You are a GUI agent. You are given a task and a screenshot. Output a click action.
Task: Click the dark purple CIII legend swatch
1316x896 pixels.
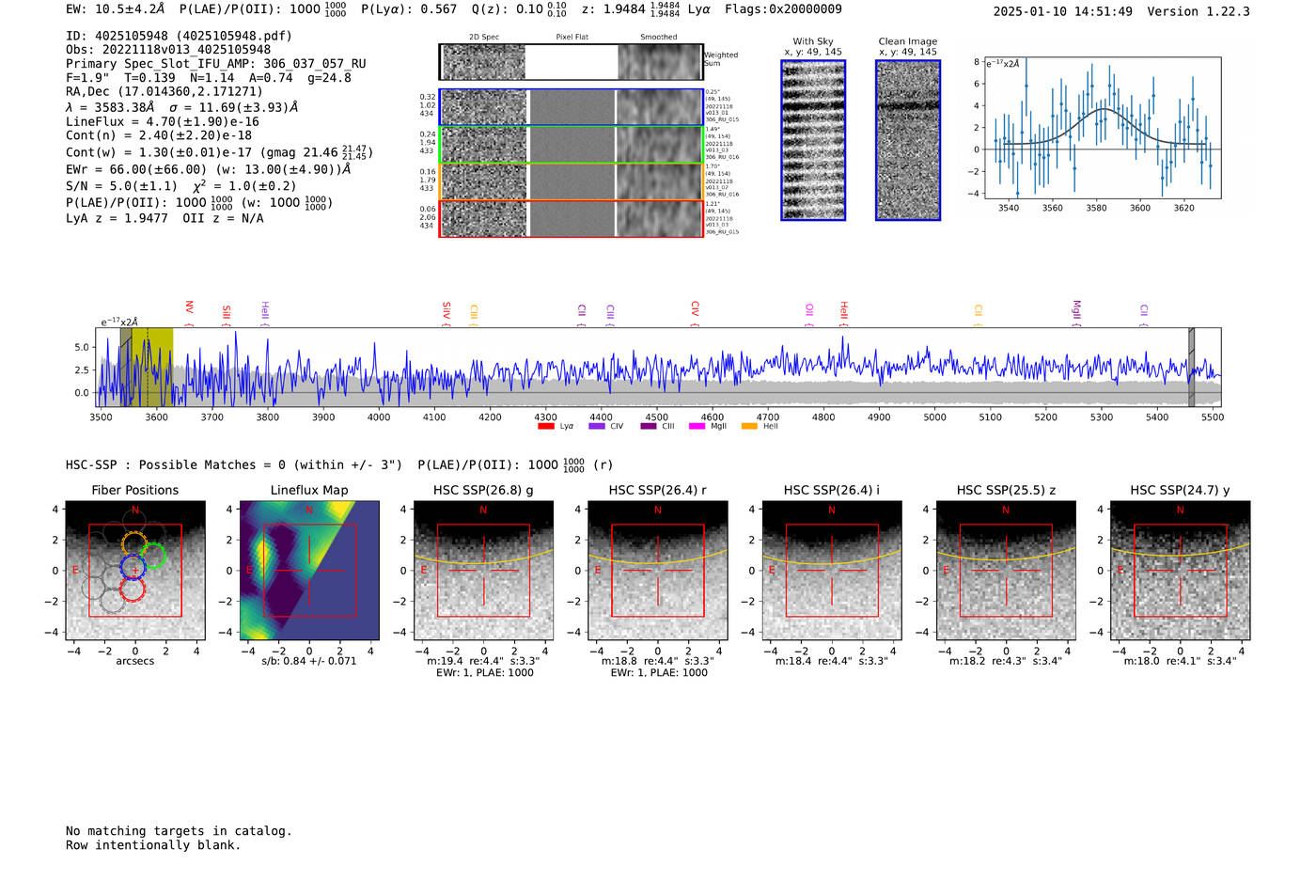[x=648, y=427]
